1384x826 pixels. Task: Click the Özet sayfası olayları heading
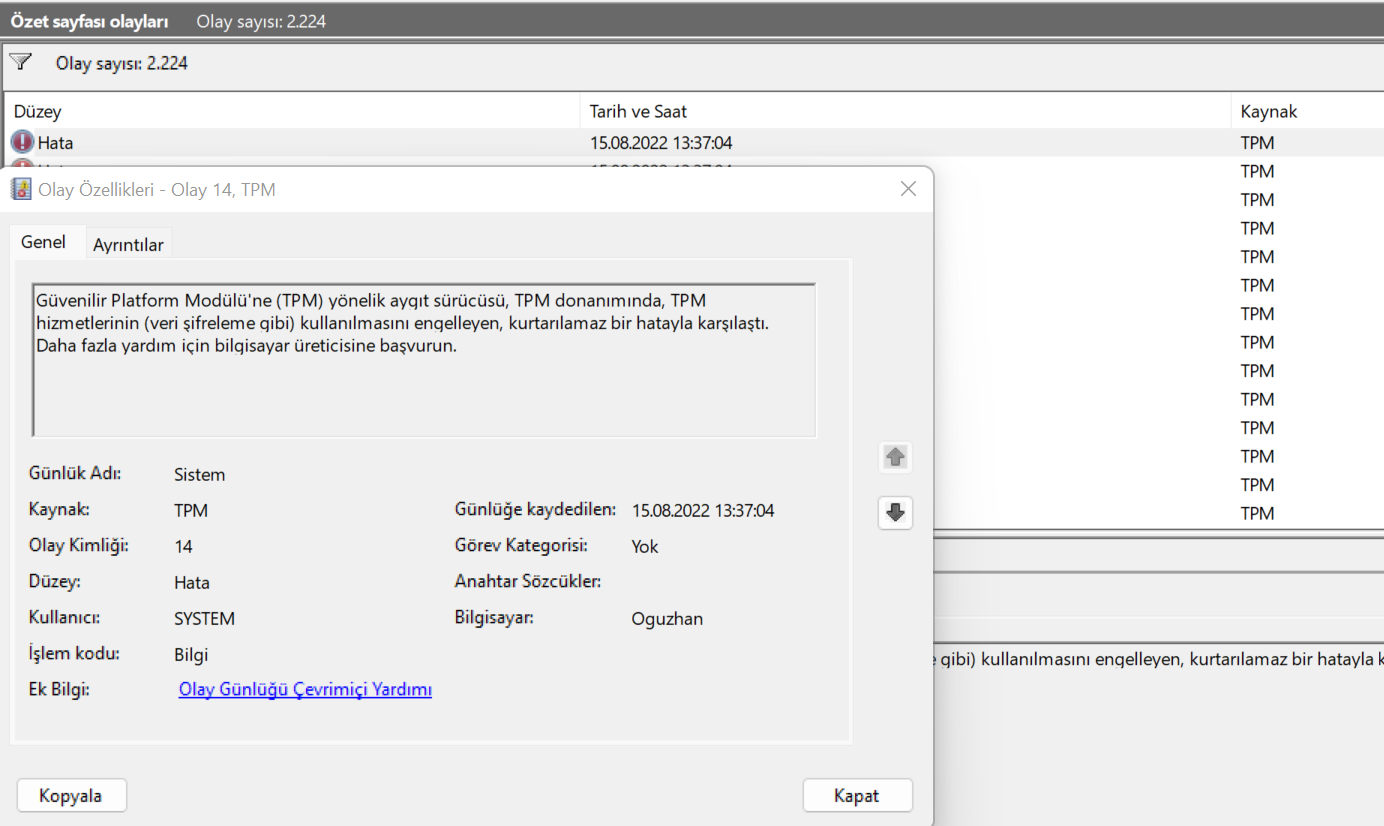pyautogui.click(x=90, y=21)
